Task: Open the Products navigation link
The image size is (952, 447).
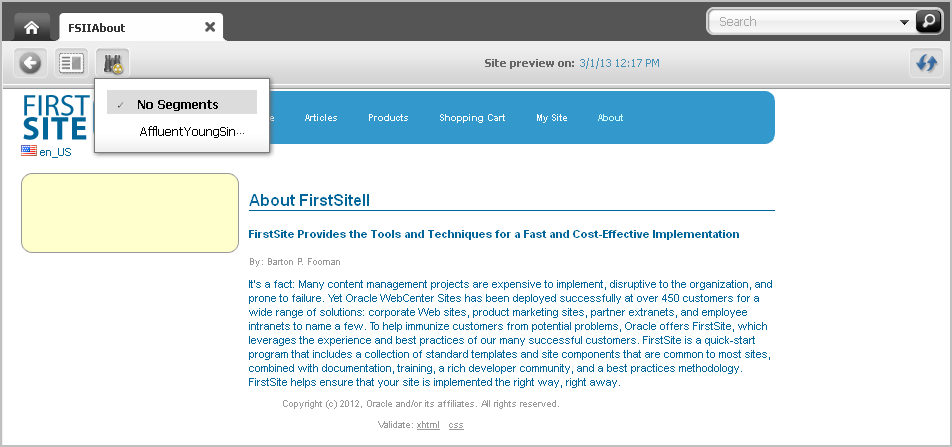Action: [x=388, y=118]
